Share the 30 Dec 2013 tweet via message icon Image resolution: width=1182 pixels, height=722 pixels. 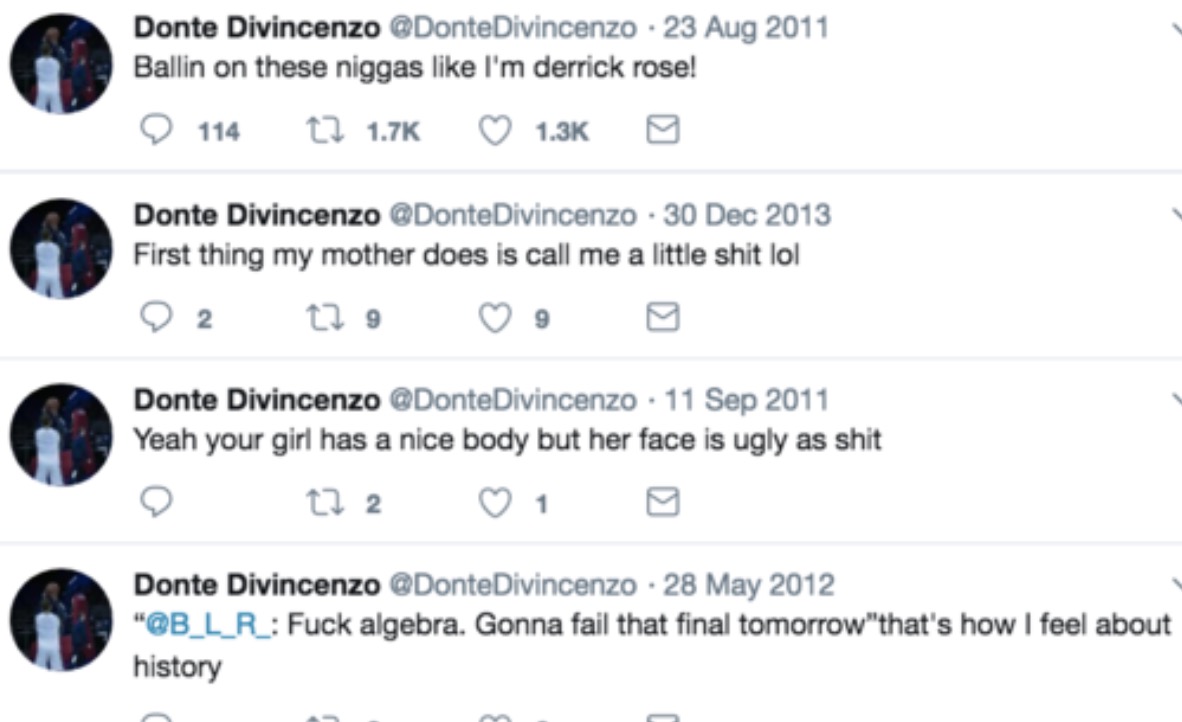[x=665, y=318]
